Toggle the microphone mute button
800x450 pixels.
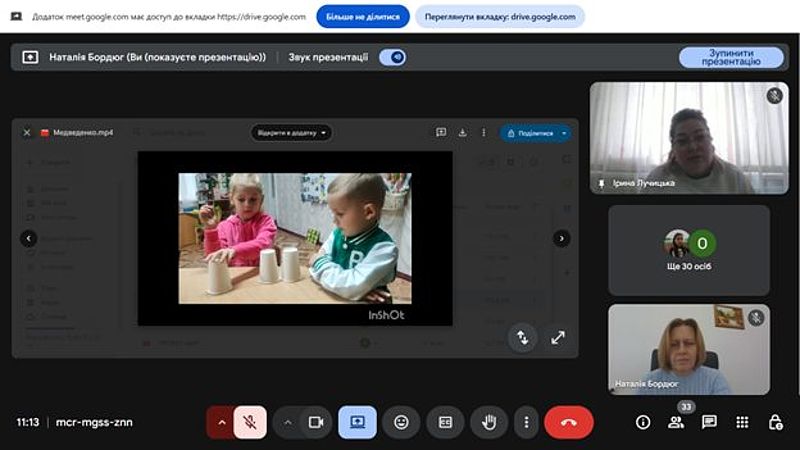tap(250, 422)
